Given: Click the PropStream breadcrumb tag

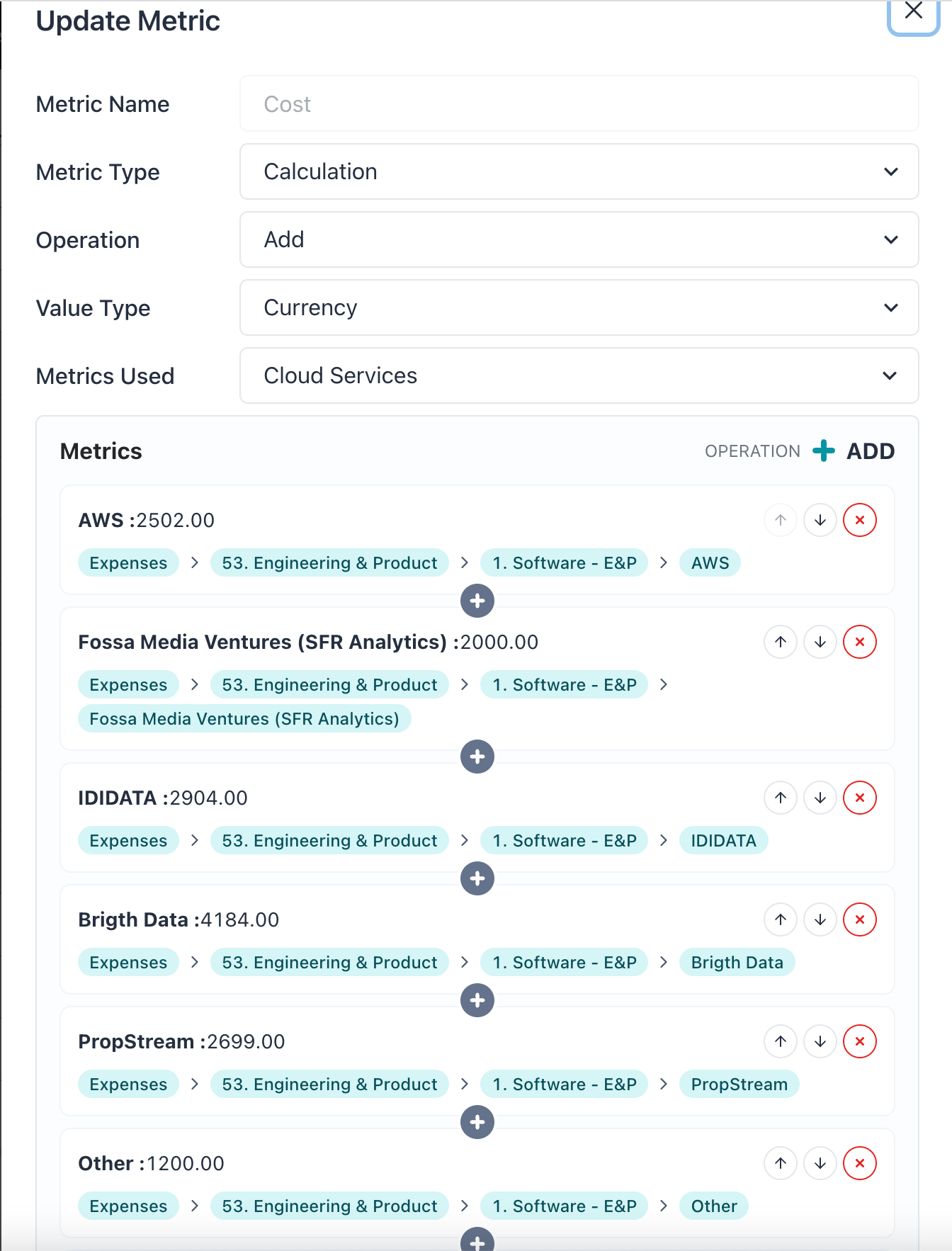Looking at the screenshot, I should 739,1084.
